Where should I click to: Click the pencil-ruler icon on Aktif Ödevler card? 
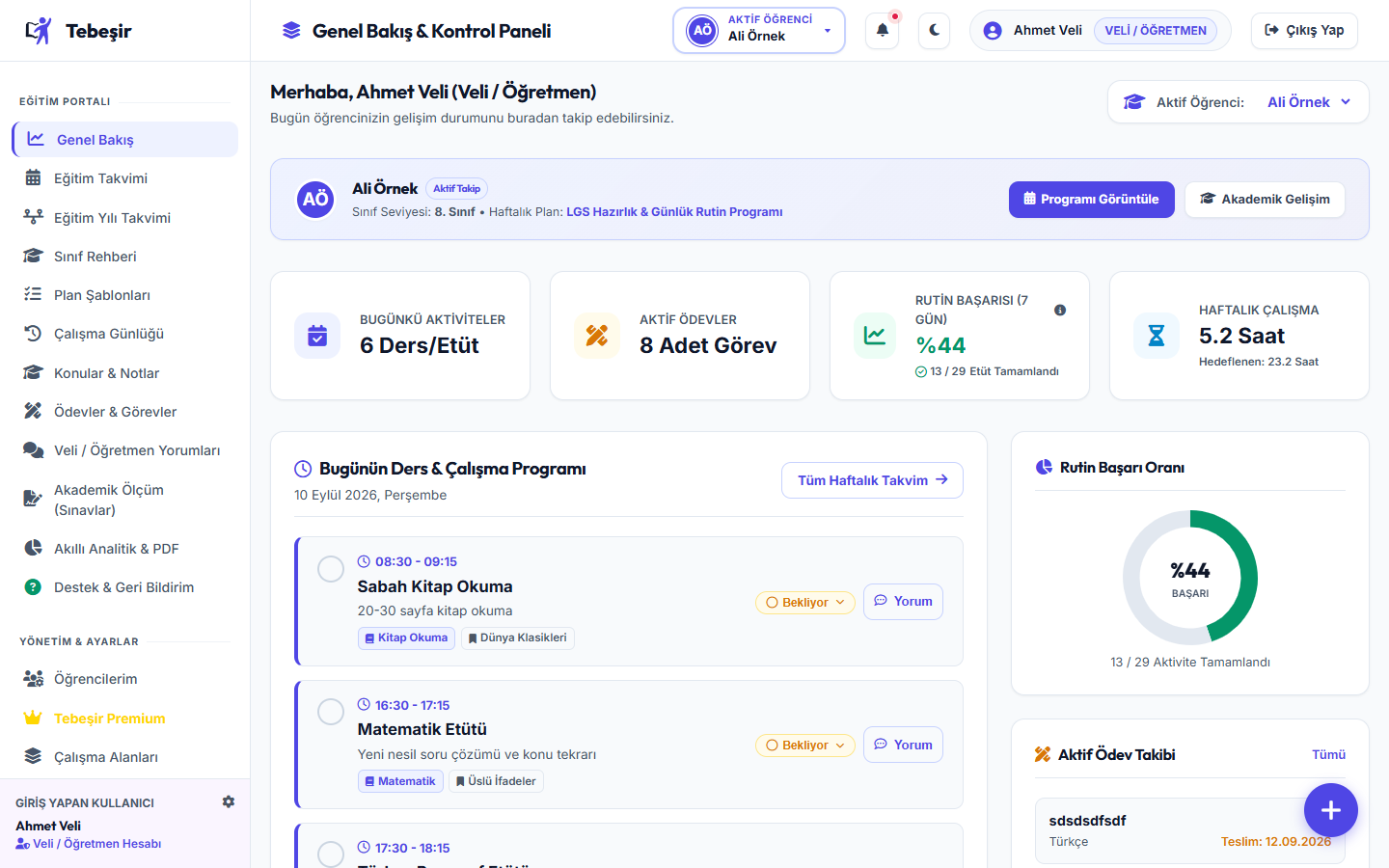(597, 336)
